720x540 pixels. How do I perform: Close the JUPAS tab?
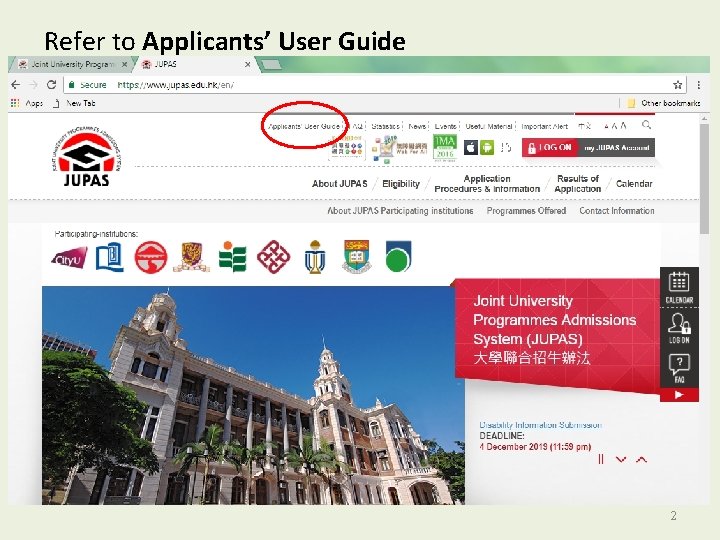(x=248, y=64)
